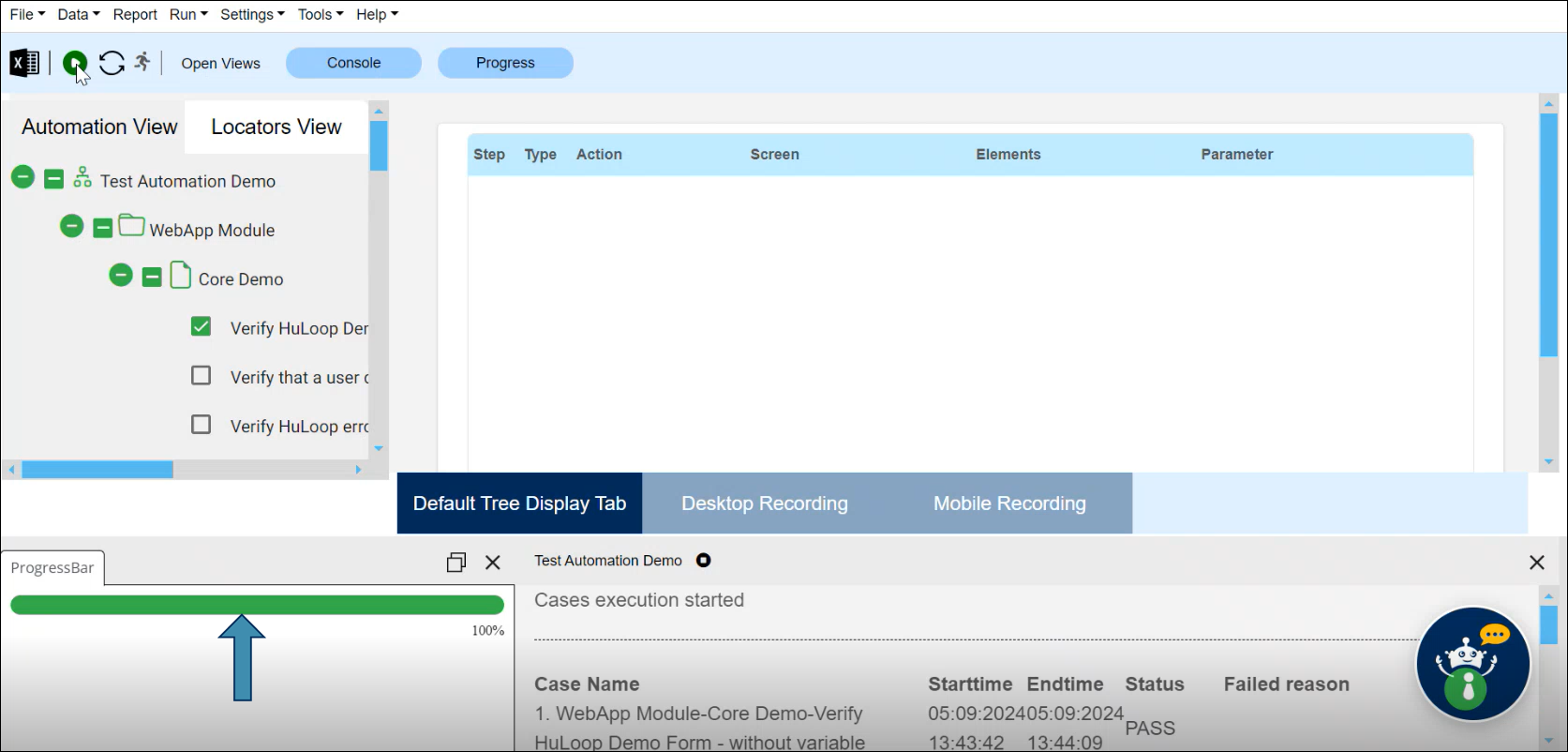Image resolution: width=1568 pixels, height=752 pixels.
Task: Click the tree panel horizontal scrollbar
Action: [97, 470]
